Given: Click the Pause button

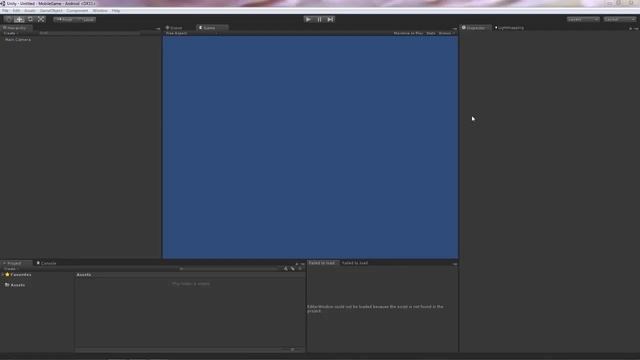Looking at the screenshot, I should 319,19.
